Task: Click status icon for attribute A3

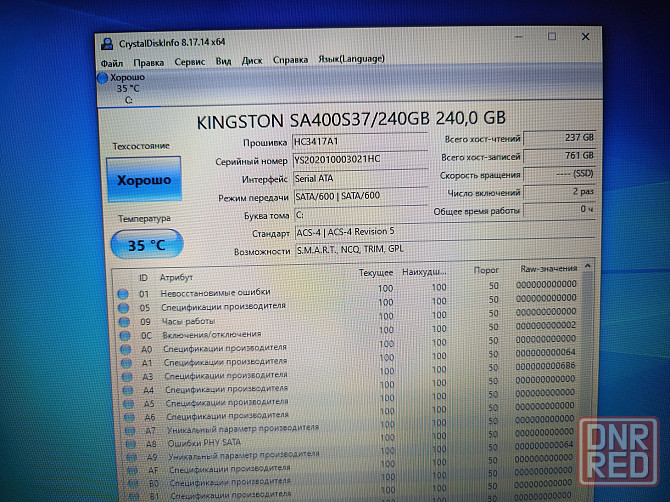Action: 127,377
